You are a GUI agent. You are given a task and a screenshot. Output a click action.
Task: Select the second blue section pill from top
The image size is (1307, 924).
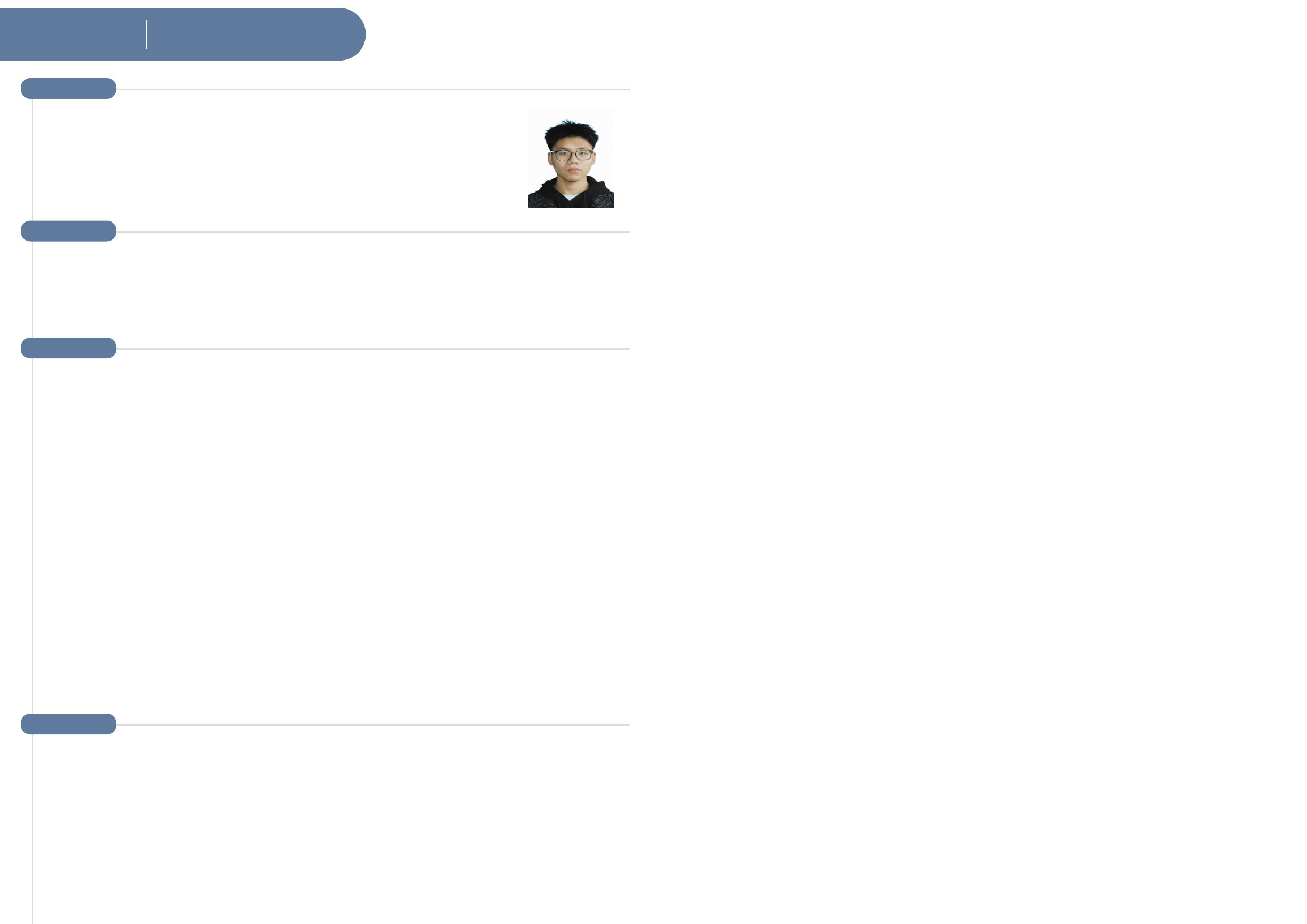point(69,231)
